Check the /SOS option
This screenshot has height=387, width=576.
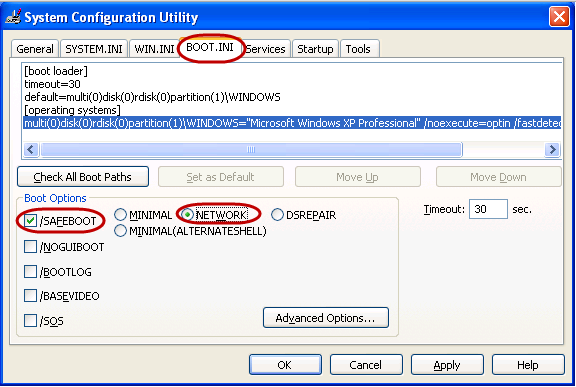click(x=30, y=321)
